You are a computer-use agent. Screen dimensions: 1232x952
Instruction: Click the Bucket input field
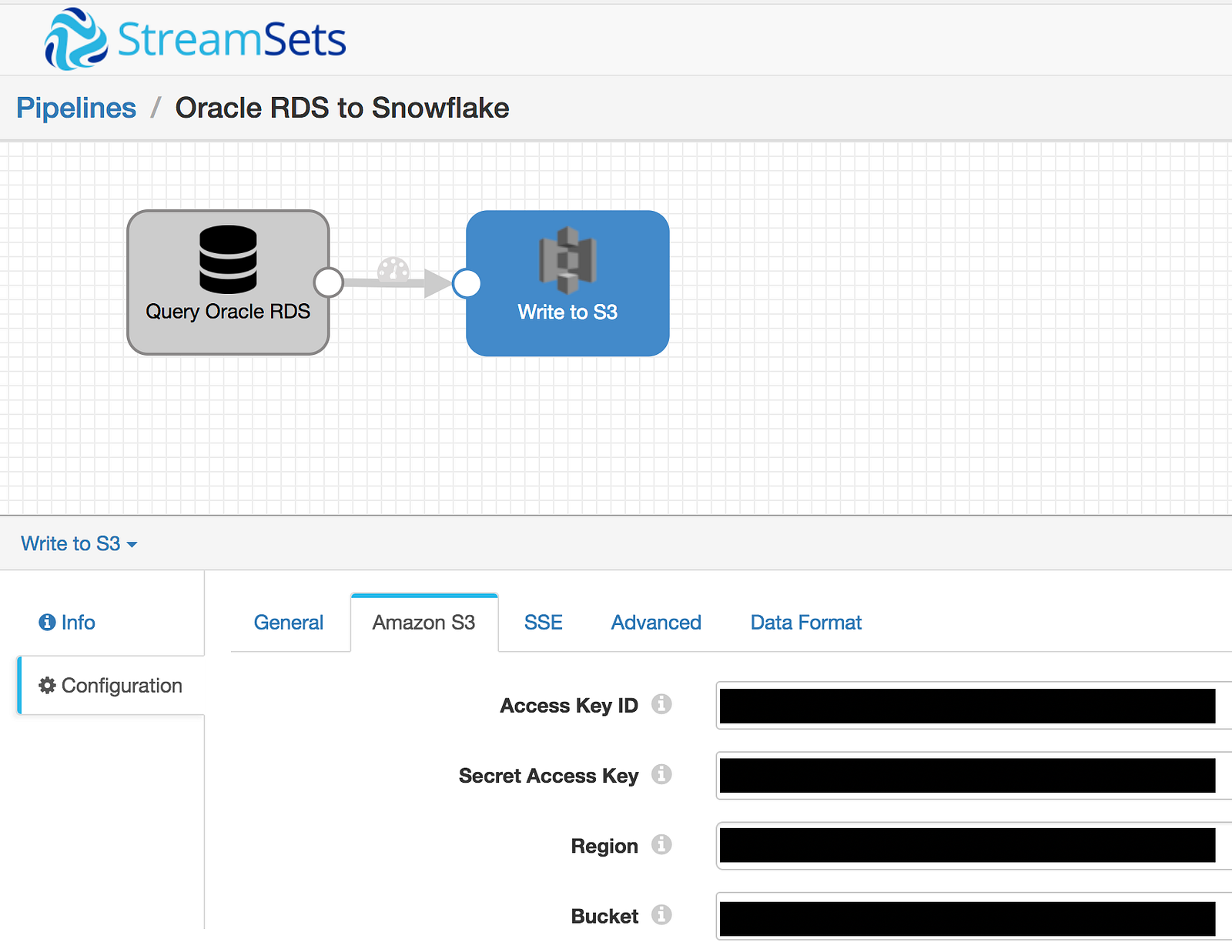[x=974, y=916]
